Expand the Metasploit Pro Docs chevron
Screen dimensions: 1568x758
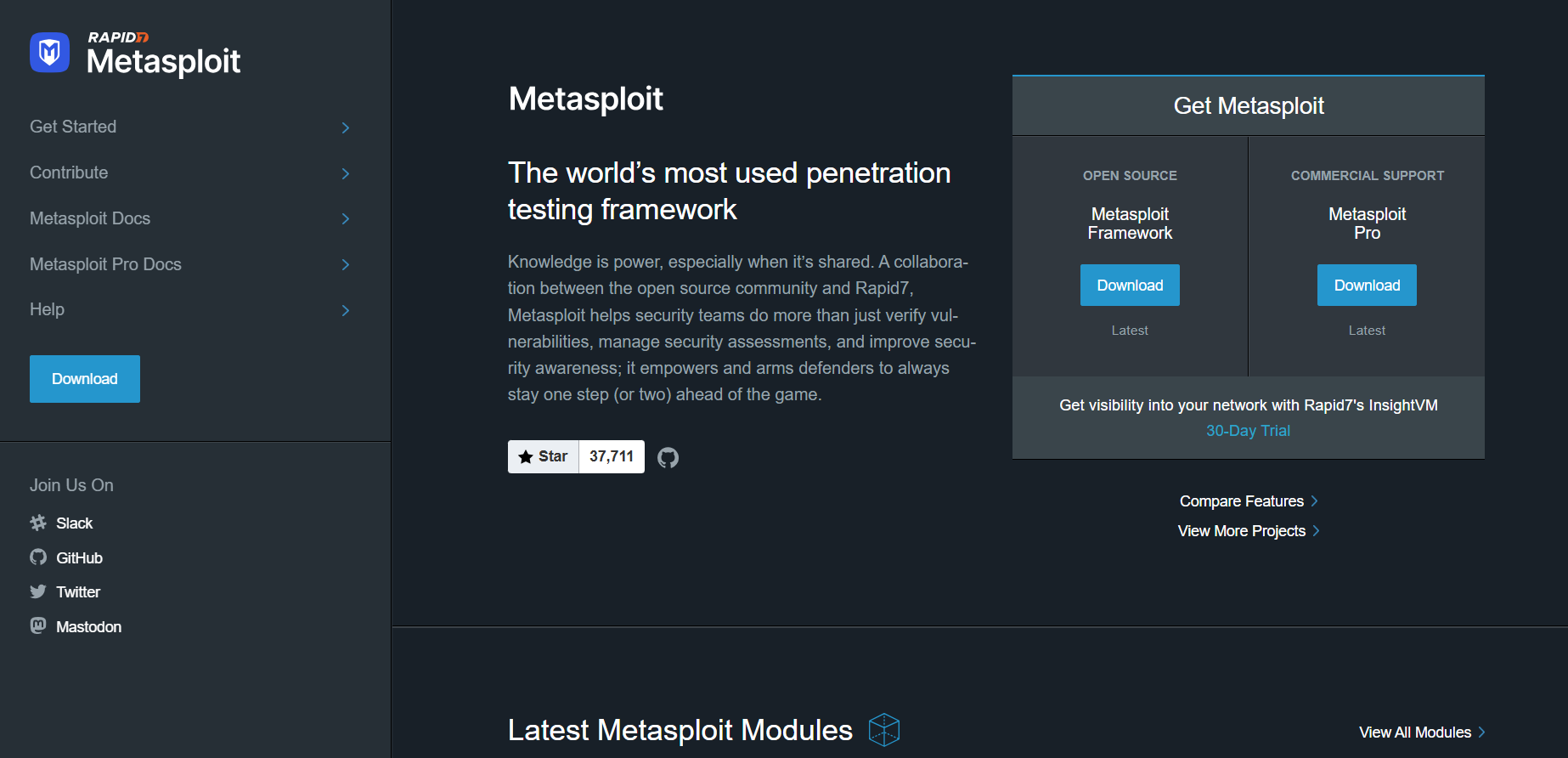tap(346, 264)
